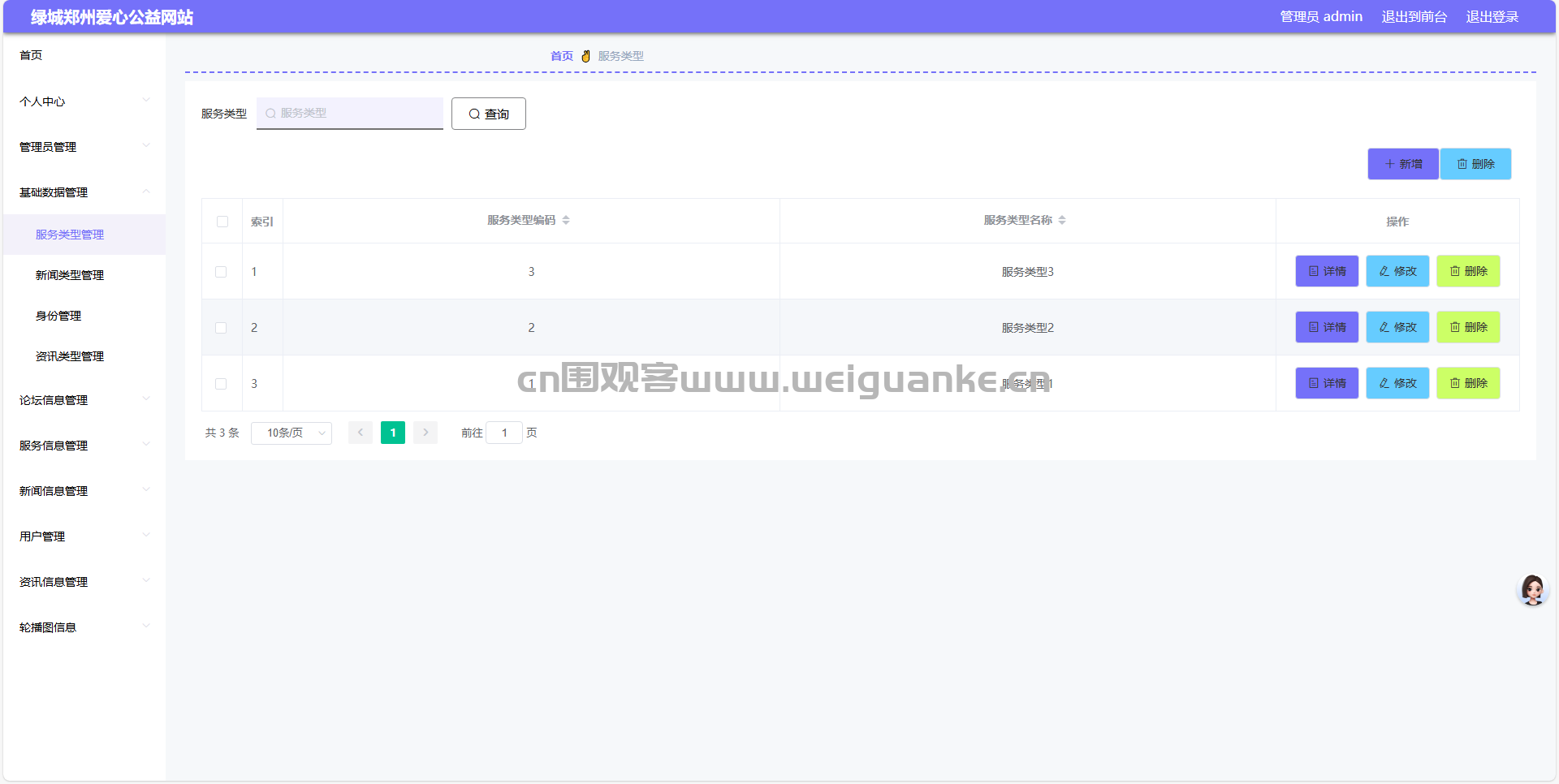Click the 服务类型3 name cell
Viewport: 1559px width, 784px height.
(x=1027, y=272)
